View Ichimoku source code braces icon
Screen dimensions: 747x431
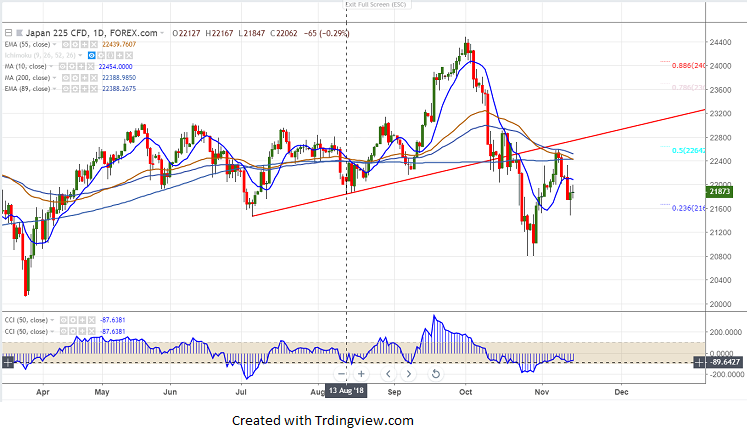[110, 55]
